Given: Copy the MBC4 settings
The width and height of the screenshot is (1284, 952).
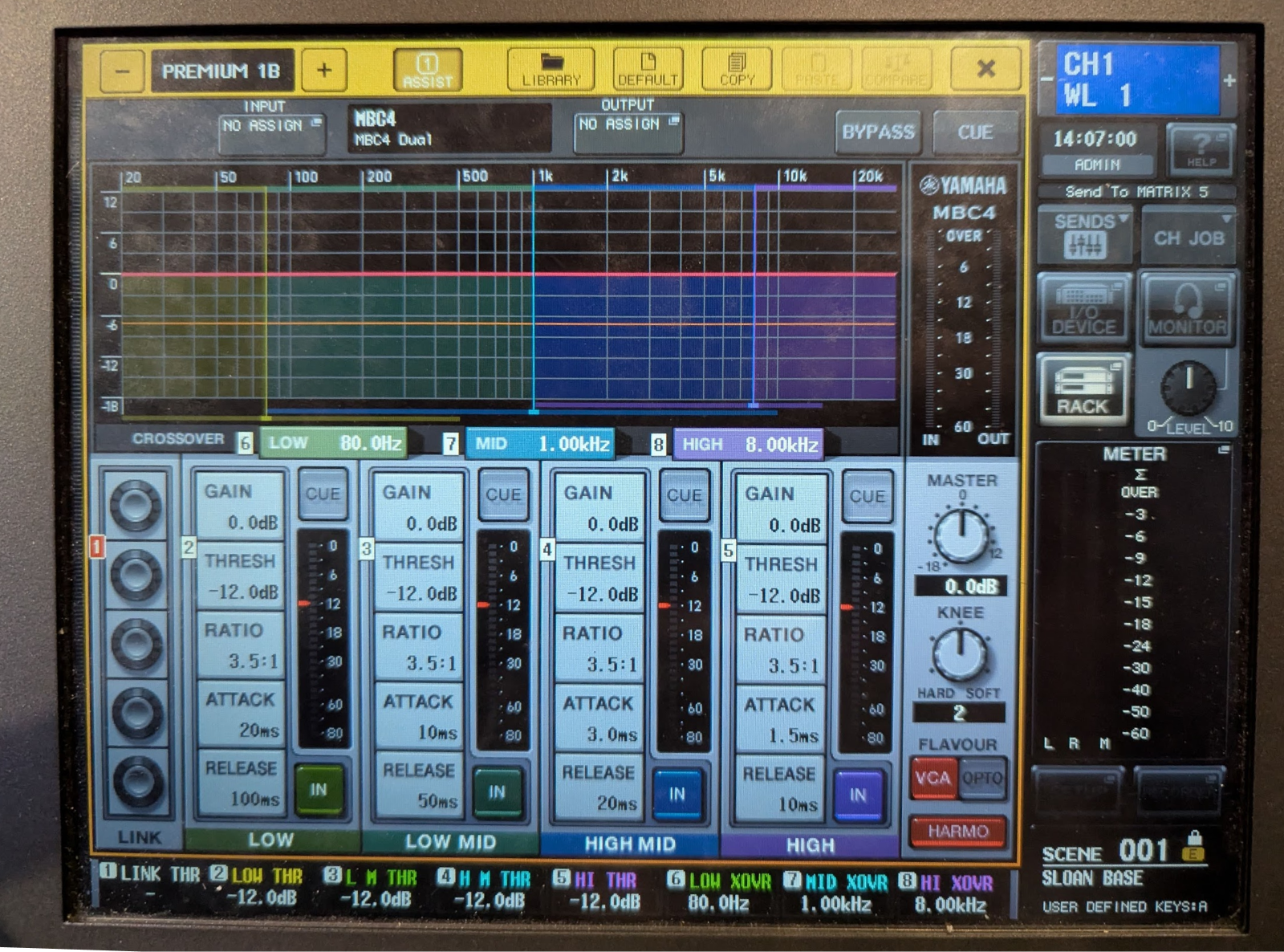Looking at the screenshot, I should pos(737,69).
